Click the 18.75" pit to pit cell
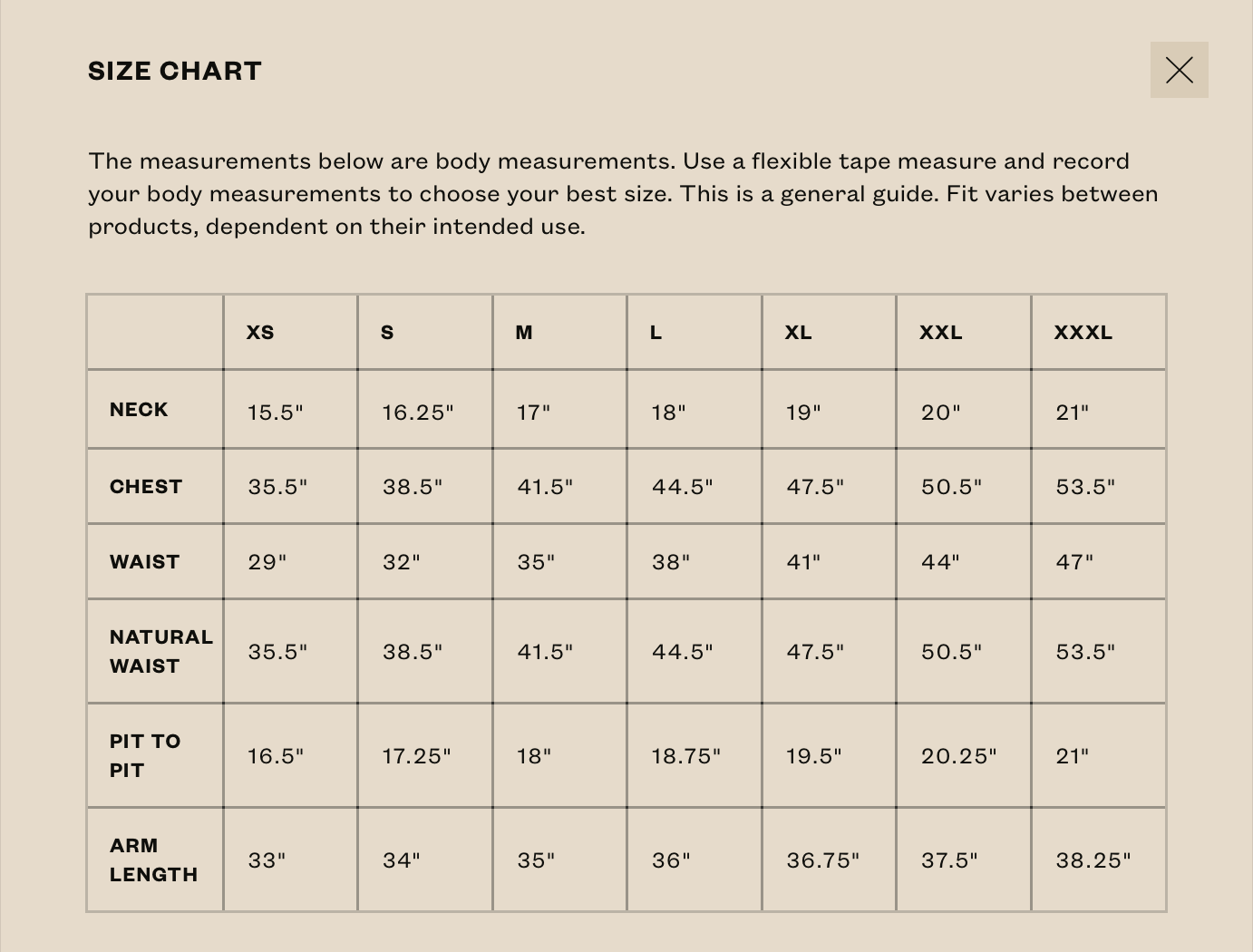The image size is (1253, 952). point(685,756)
